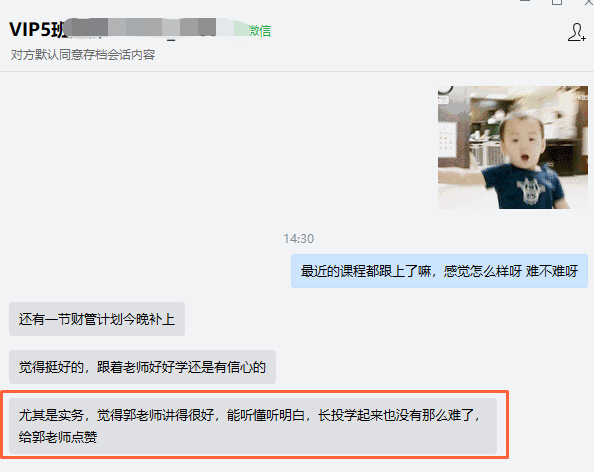Click the green @微信 contact label
This screenshot has width=594, height=472.
tap(259, 31)
